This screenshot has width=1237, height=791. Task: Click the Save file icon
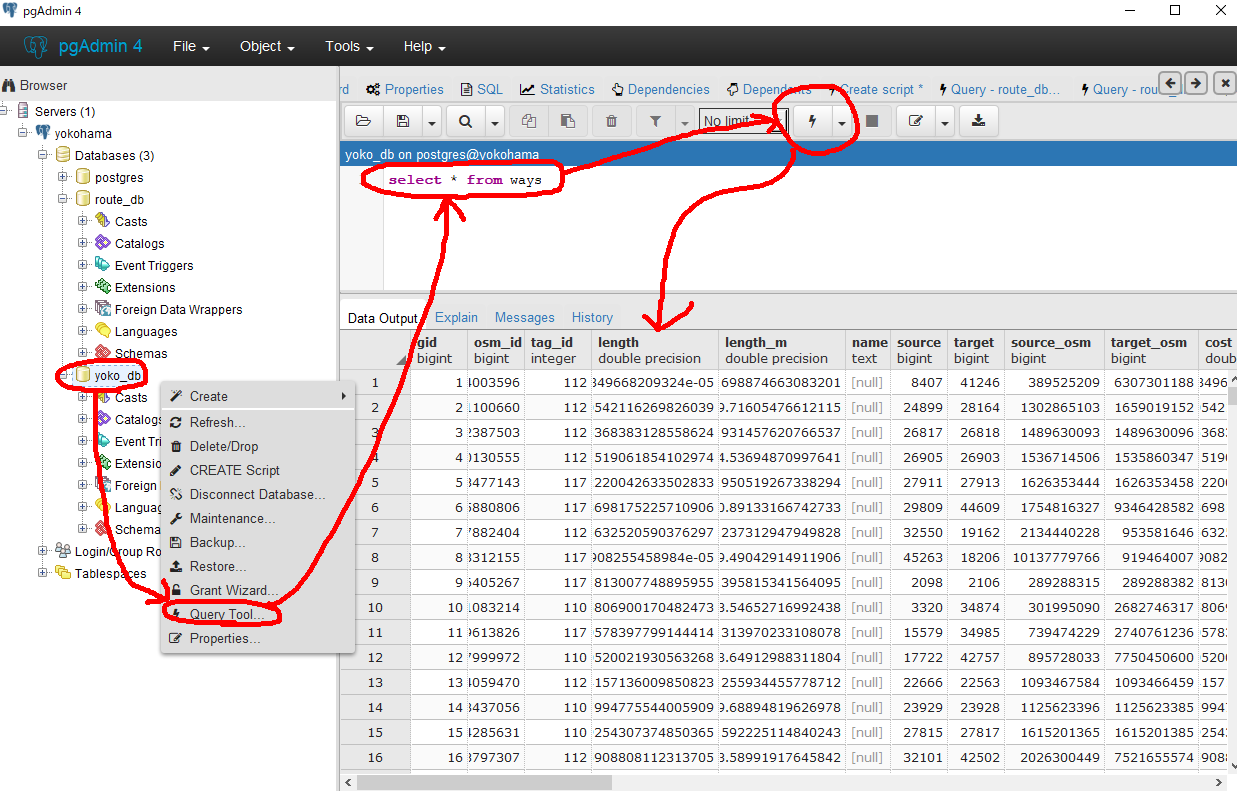[x=403, y=121]
